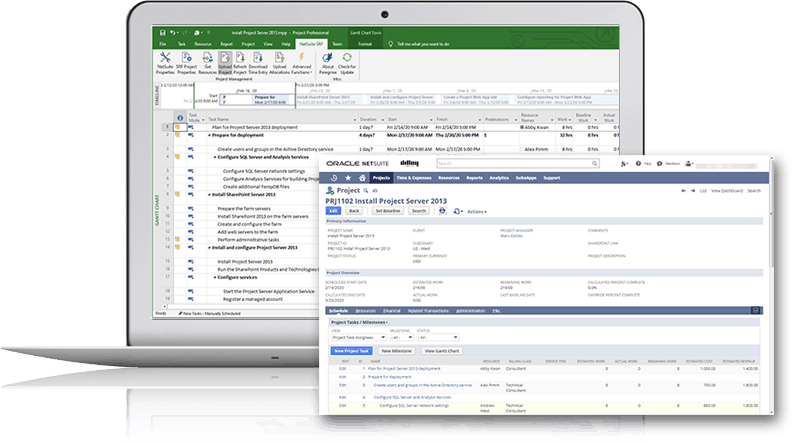Open the Duration column filter dropdown
Viewport: 792px width, 443px height.
(x=382, y=120)
